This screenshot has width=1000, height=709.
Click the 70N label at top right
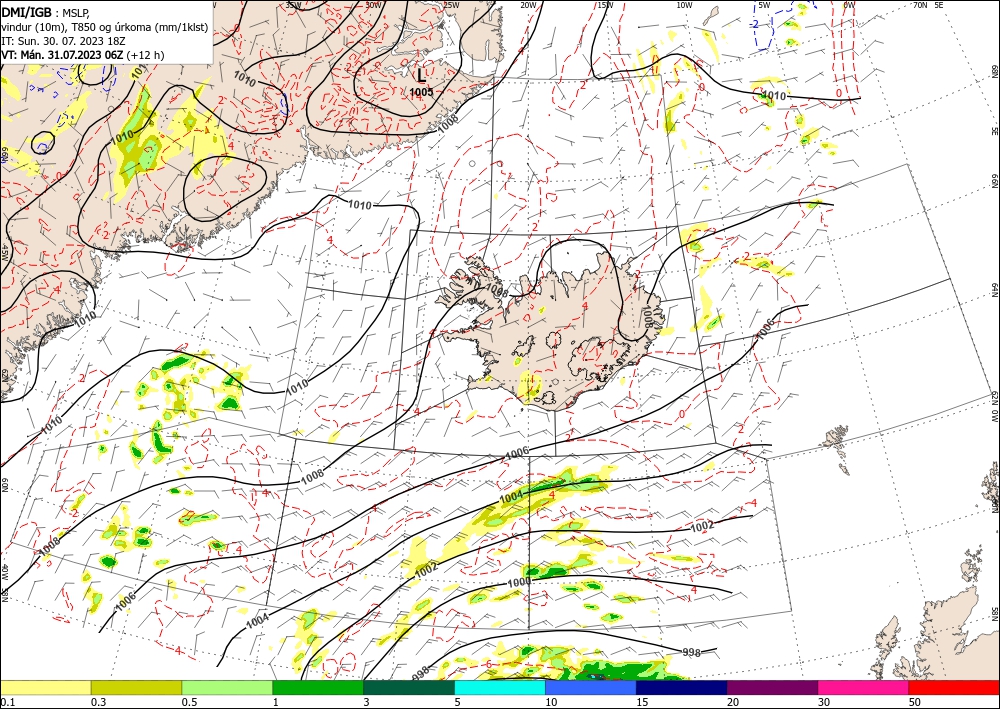(x=920, y=5)
